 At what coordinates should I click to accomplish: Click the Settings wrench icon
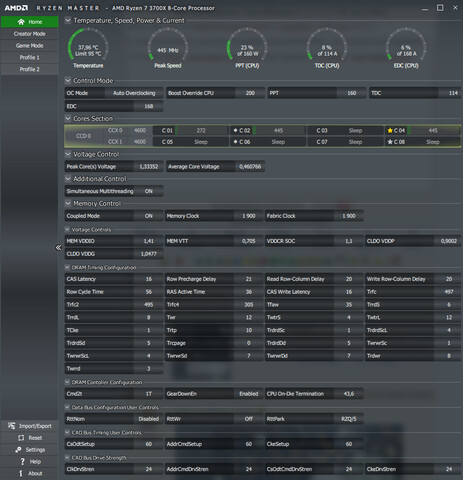point(18,450)
